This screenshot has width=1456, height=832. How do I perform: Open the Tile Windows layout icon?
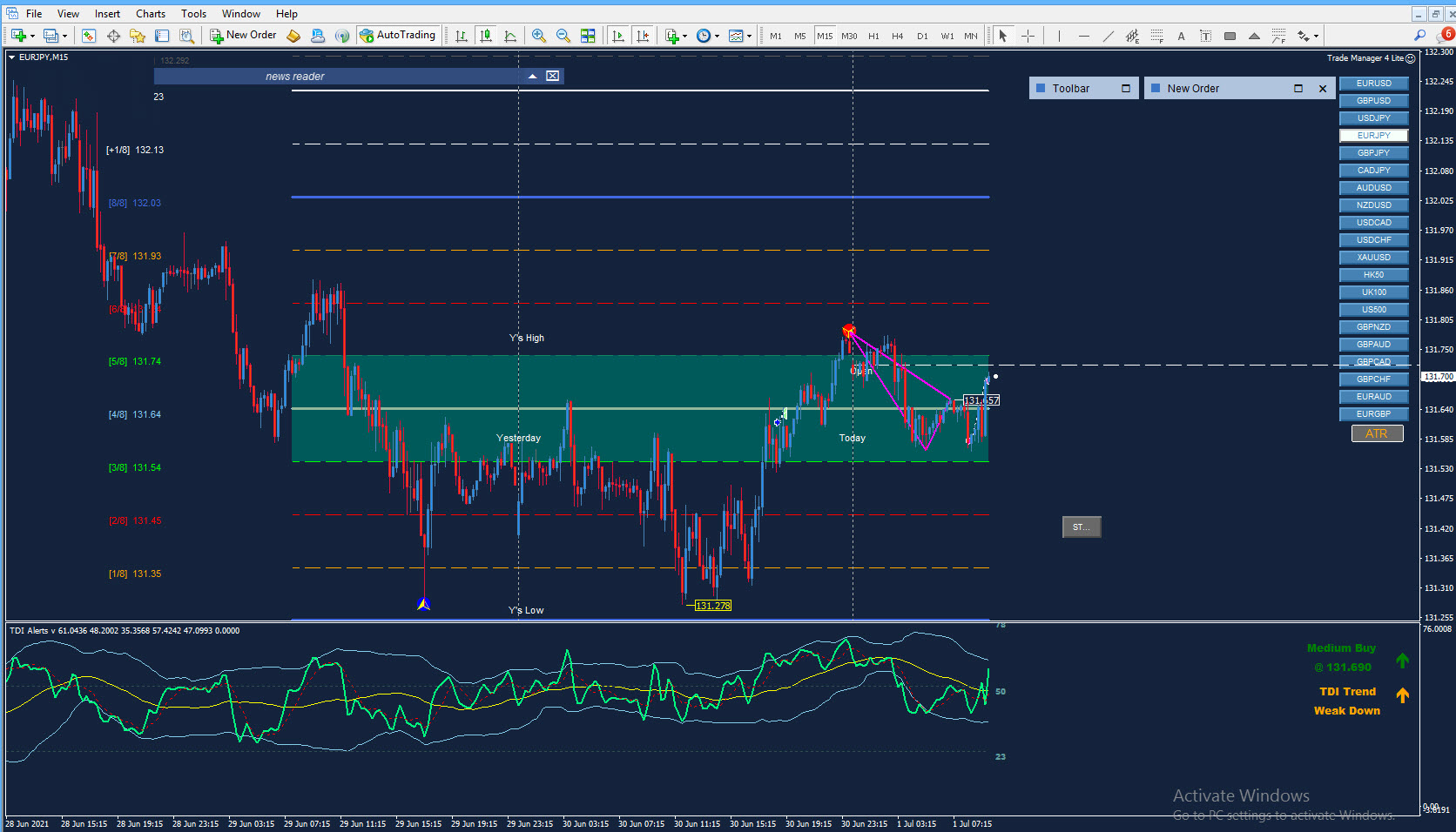(x=588, y=36)
